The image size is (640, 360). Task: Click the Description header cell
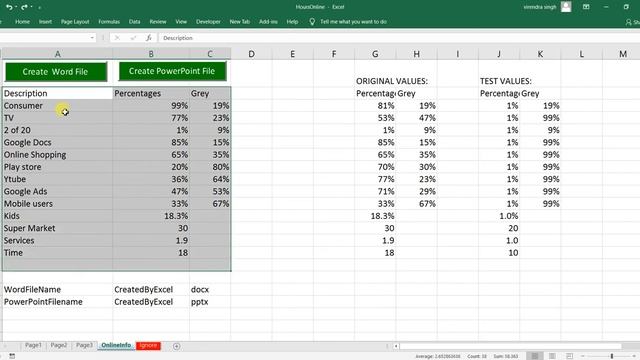58,93
